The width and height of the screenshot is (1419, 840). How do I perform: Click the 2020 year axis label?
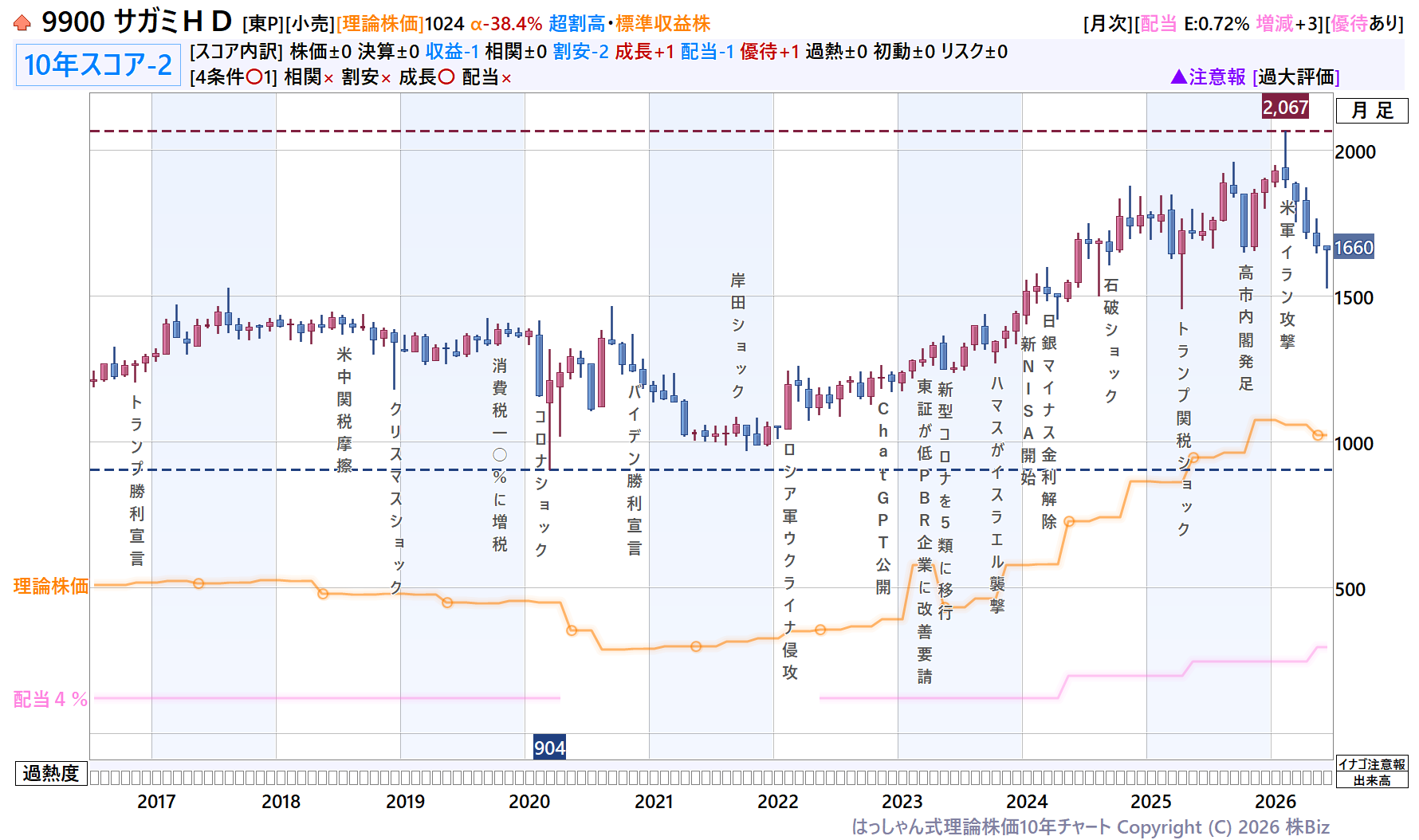(529, 802)
